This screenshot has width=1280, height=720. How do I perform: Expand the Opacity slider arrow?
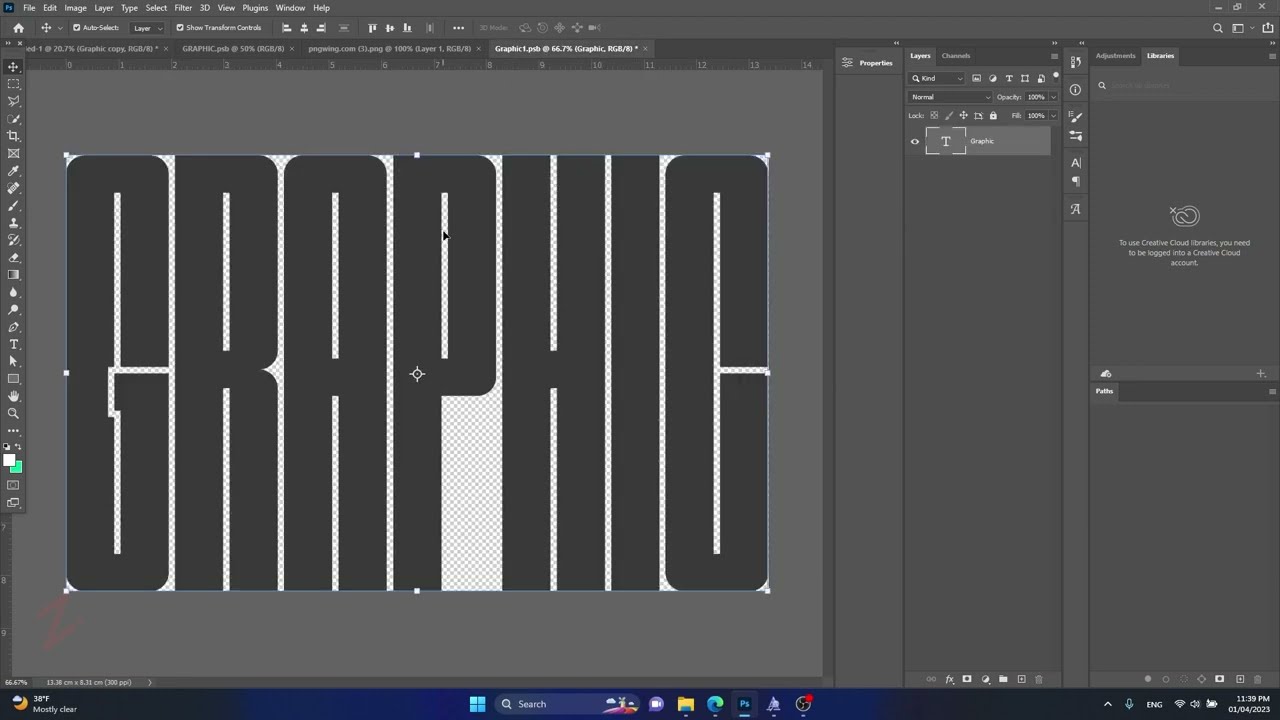1053,97
